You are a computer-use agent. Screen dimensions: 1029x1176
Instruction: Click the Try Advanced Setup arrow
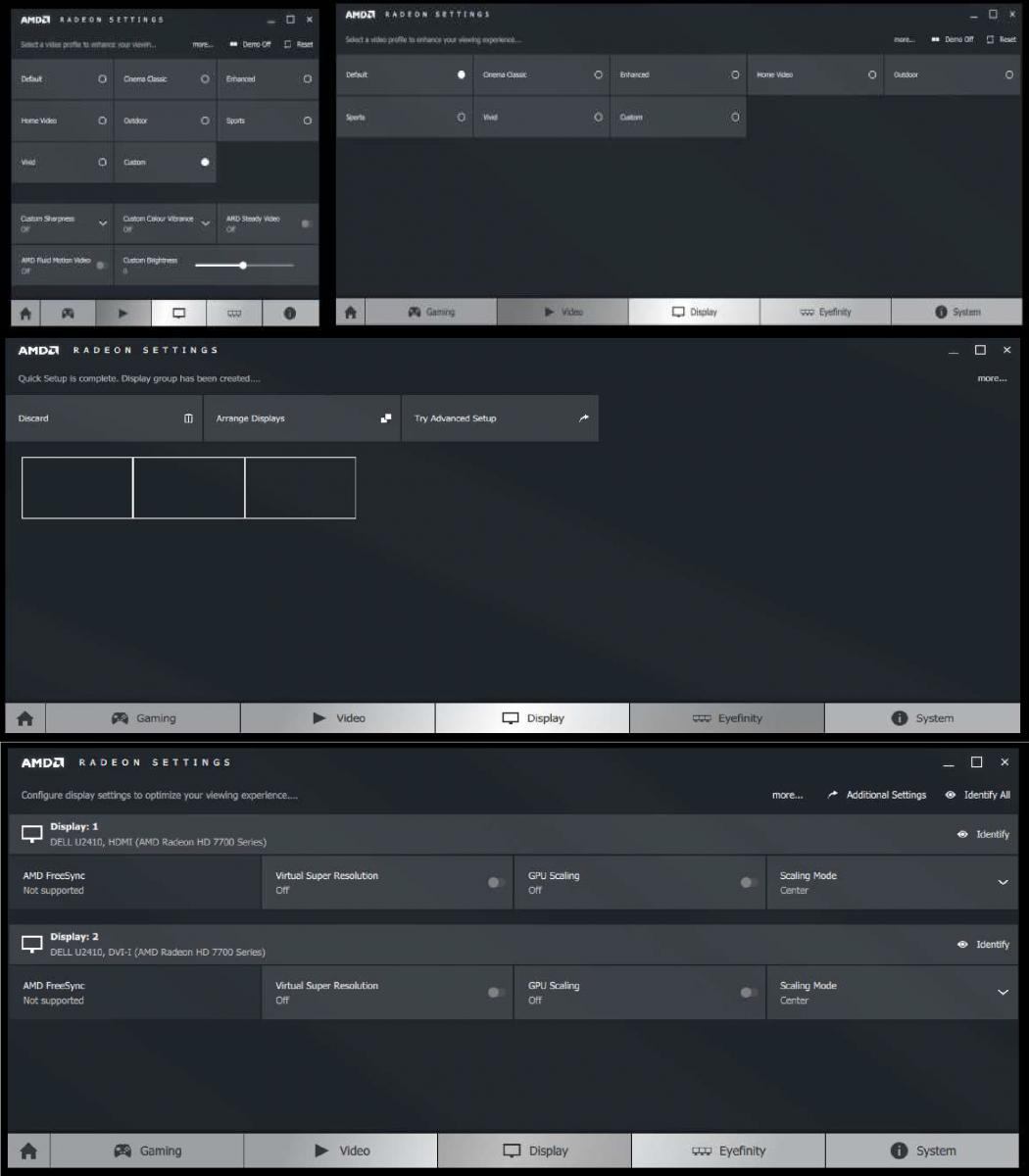(584, 418)
